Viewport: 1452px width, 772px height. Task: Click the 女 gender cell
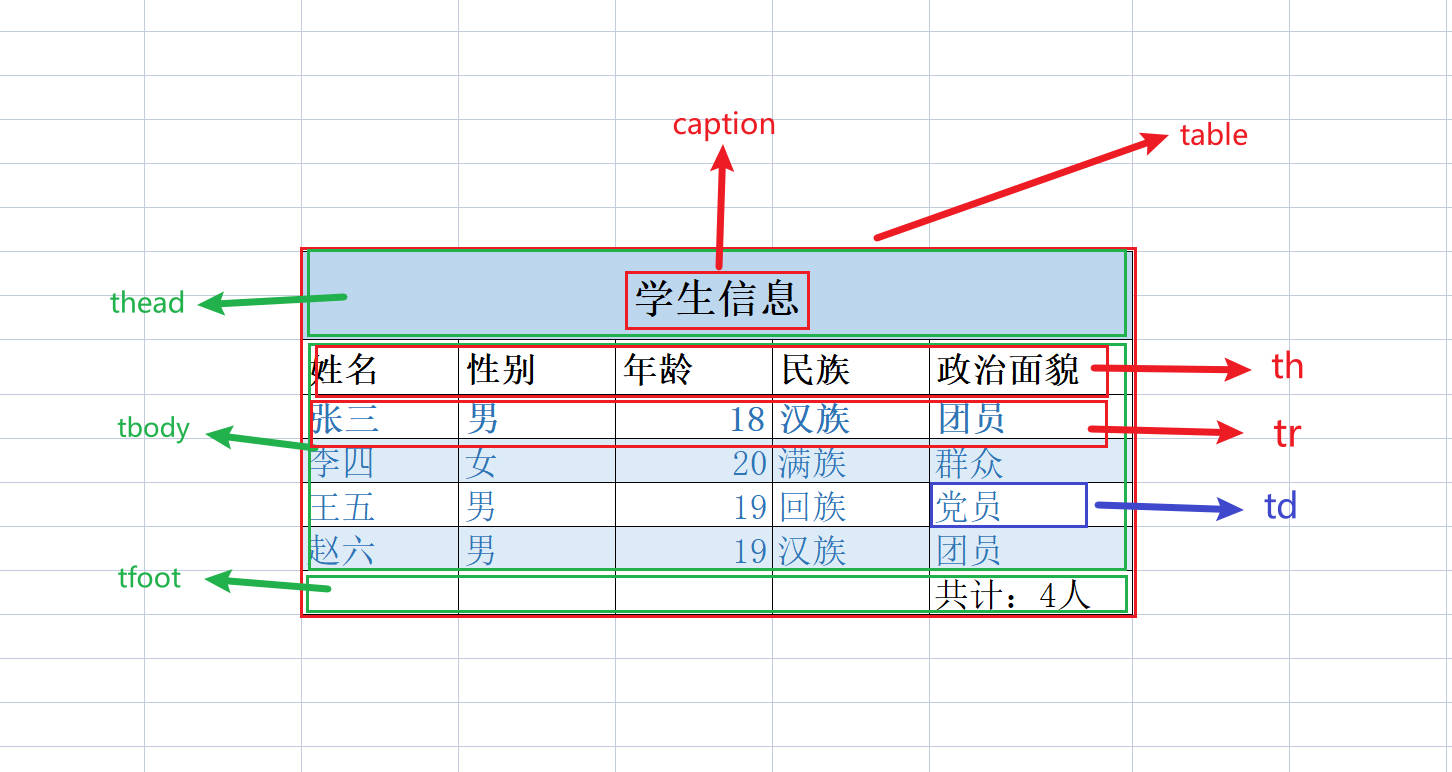click(x=537, y=462)
